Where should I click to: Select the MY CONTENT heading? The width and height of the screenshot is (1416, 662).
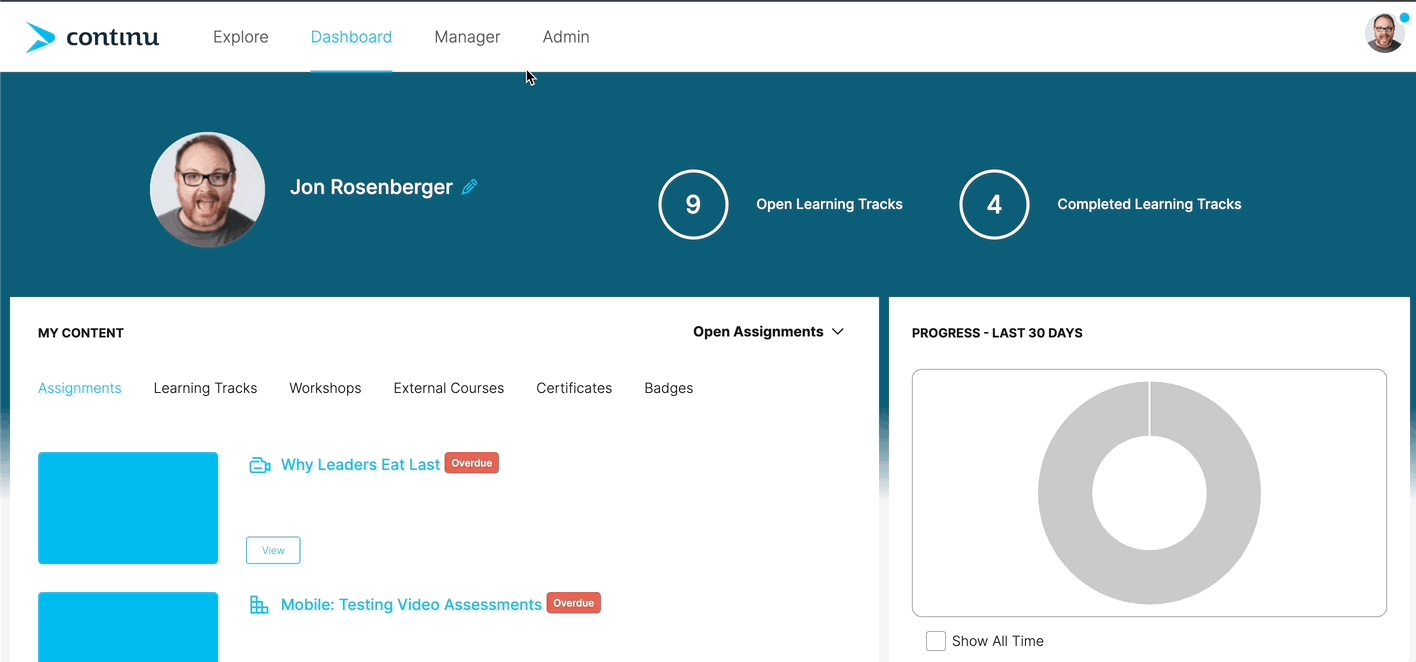click(x=81, y=333)
